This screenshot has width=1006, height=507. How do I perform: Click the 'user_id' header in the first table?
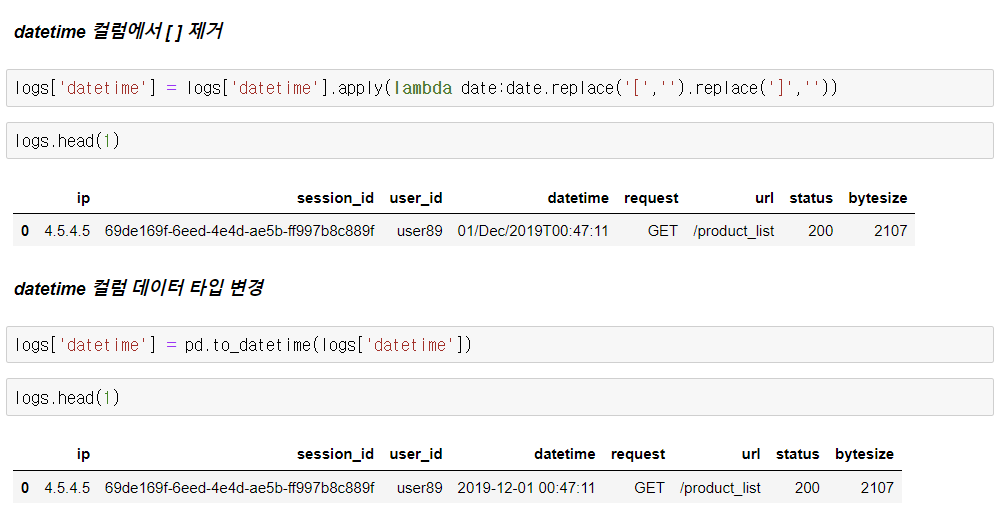416,198
